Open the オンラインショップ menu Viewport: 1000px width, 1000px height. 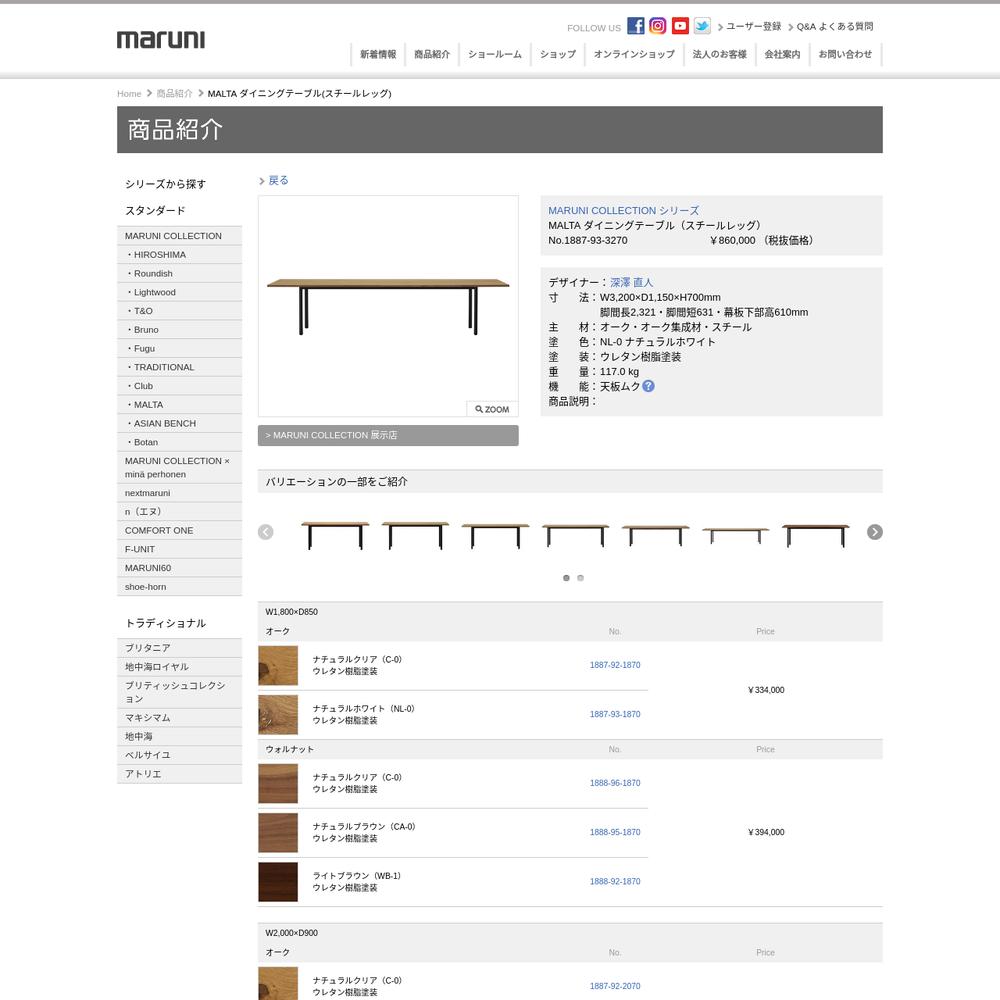[634, 54]
